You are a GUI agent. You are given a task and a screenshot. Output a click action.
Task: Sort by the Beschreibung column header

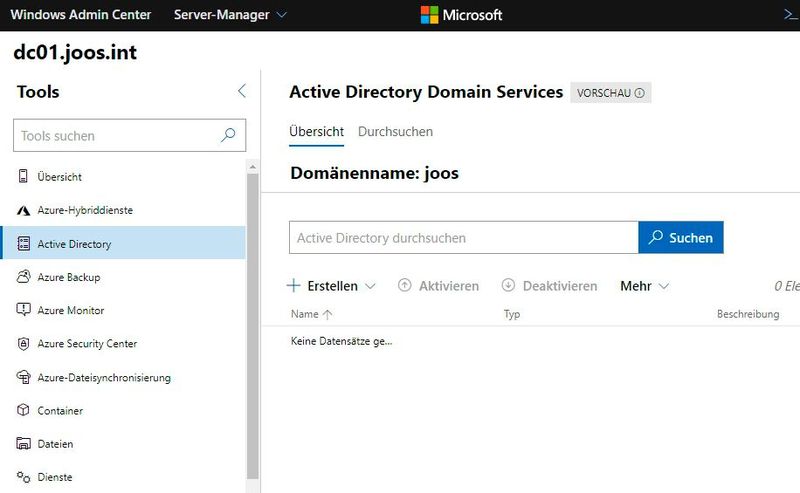pyautogui.click(x=748, y=314)
